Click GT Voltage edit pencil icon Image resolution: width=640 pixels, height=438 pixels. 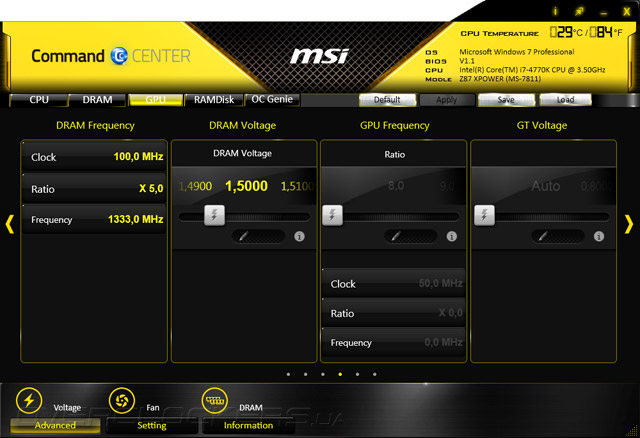pyautogui.click(x=542, y=236)
